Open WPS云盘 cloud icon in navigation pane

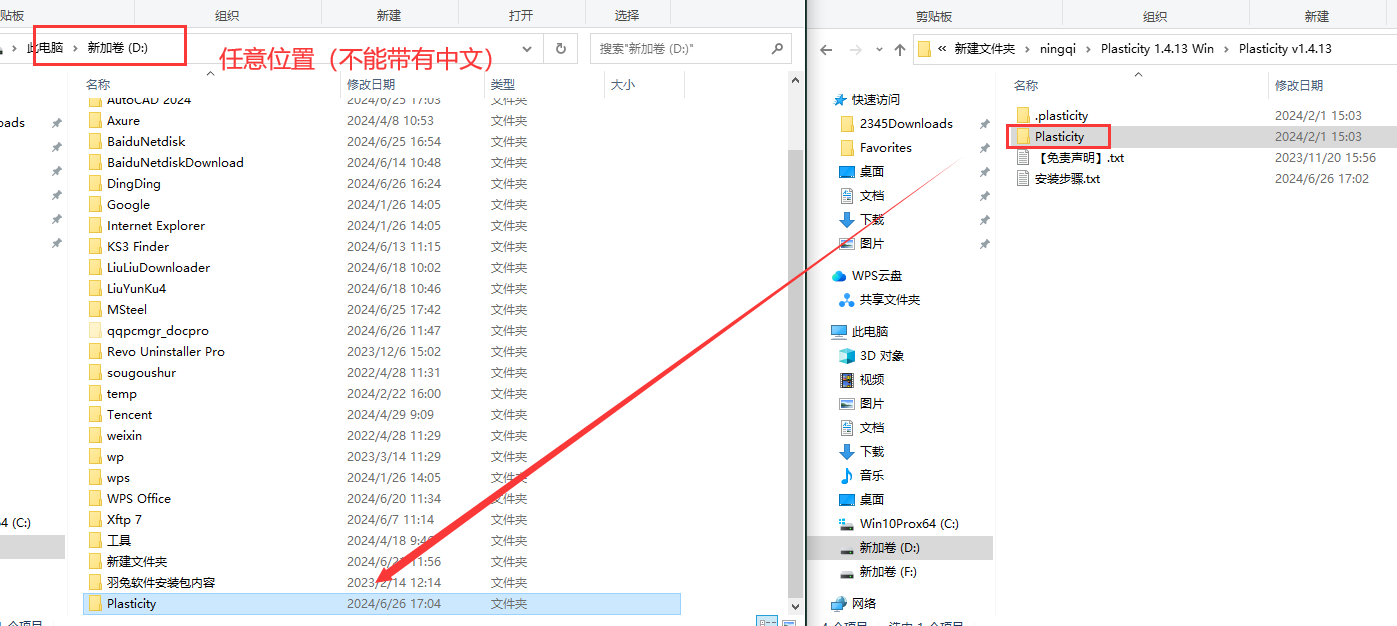point(840,276)
